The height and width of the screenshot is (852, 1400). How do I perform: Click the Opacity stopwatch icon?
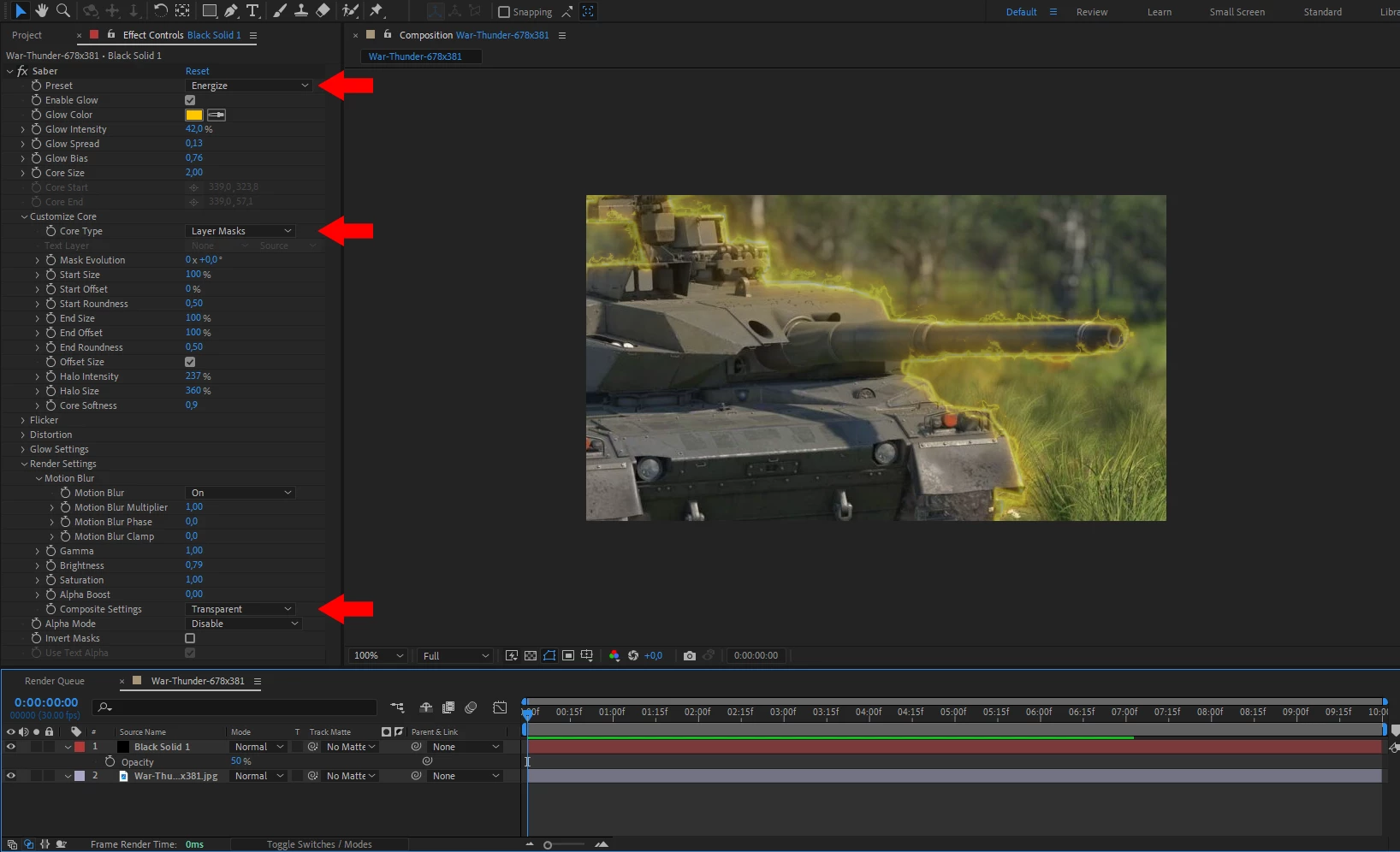point(110,761)
